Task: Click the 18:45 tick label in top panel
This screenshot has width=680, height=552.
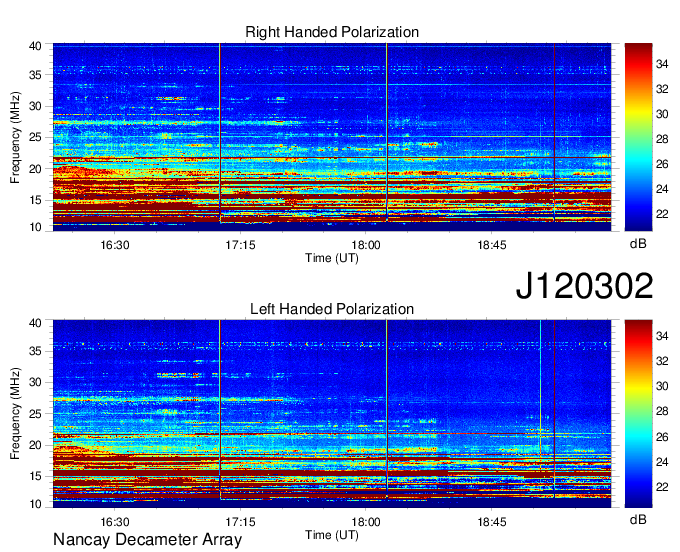Action: point(492,245)
